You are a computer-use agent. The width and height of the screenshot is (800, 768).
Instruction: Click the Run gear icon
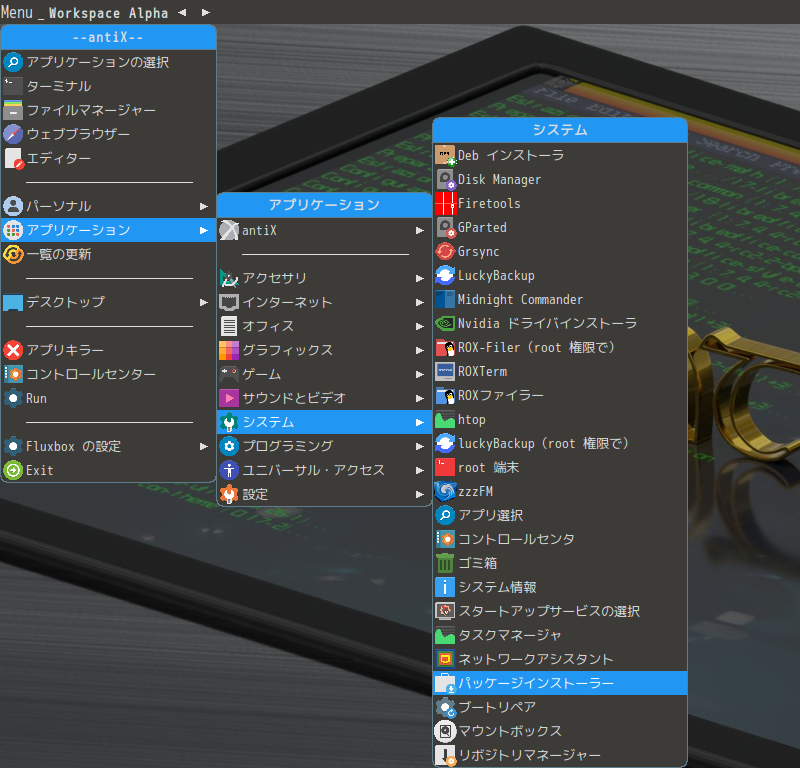[x=13, y=398]
